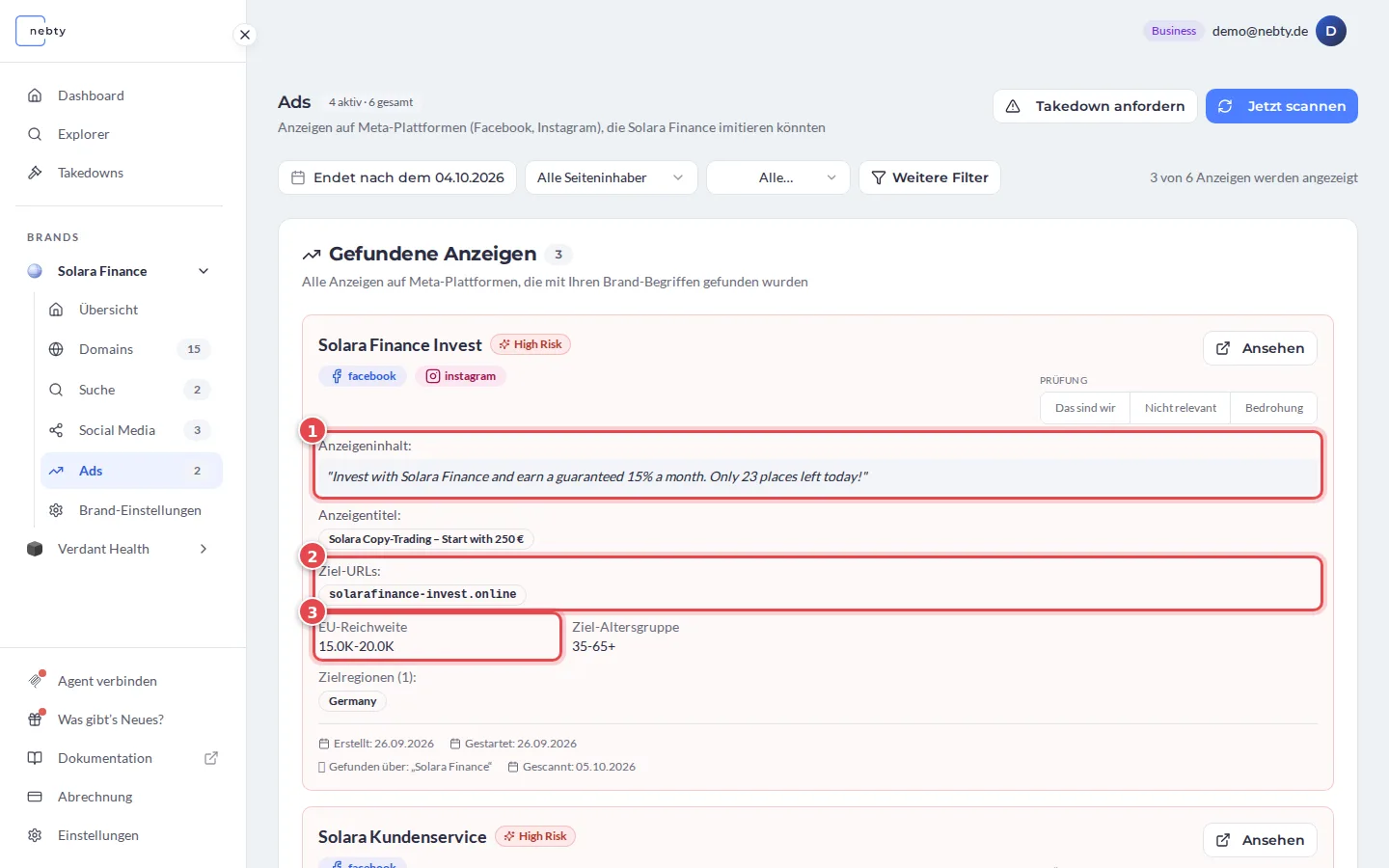
Task: Click the nebty logo
Action: point(41,31)
